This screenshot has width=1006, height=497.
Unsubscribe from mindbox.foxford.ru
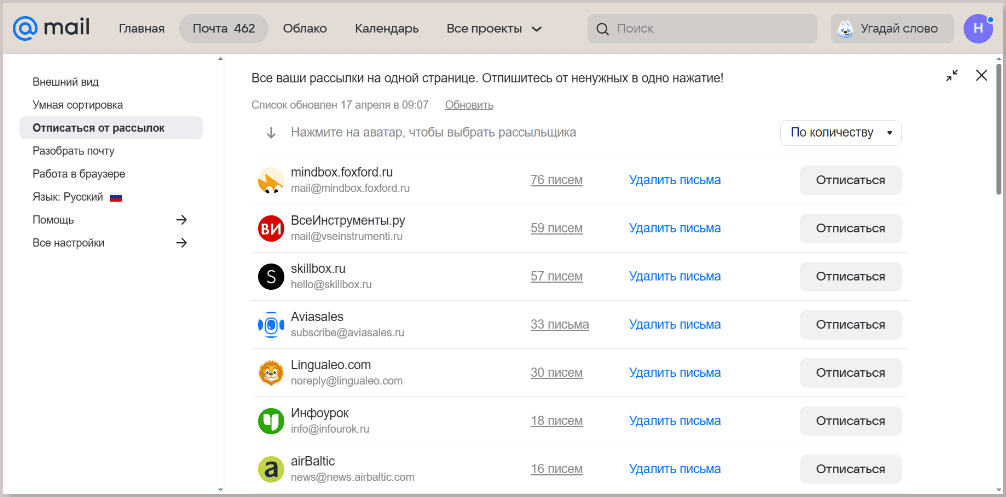point(851,180)
